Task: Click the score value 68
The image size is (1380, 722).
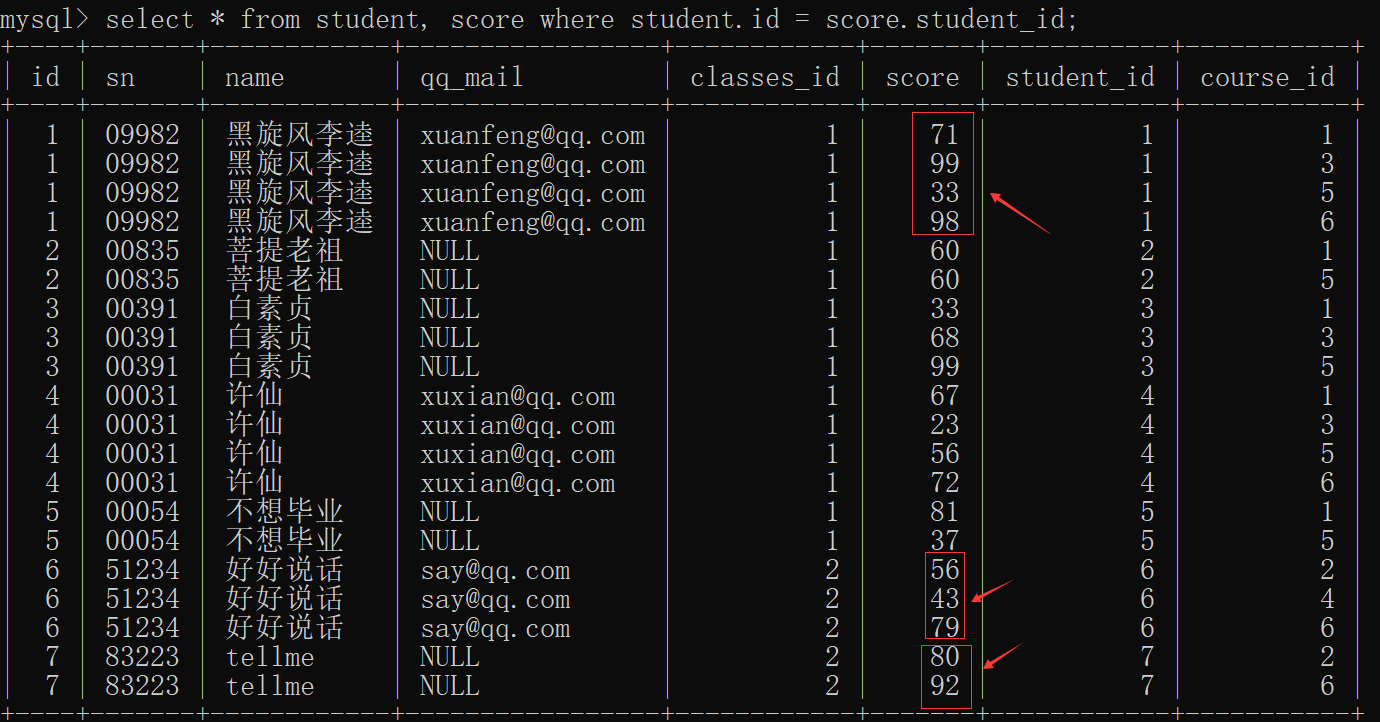Action: (944, 338)
